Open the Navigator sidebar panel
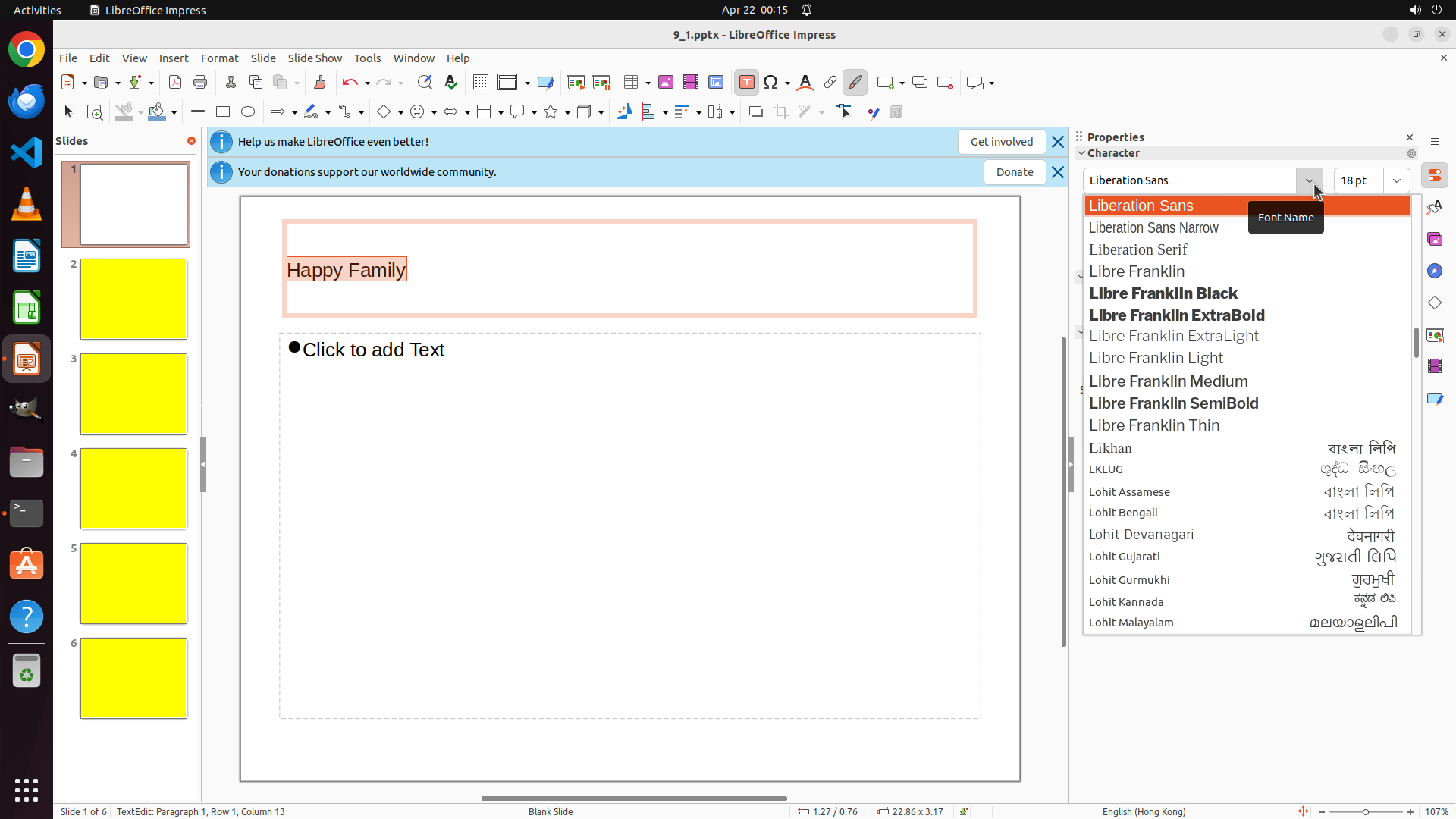 (1435, 271)
